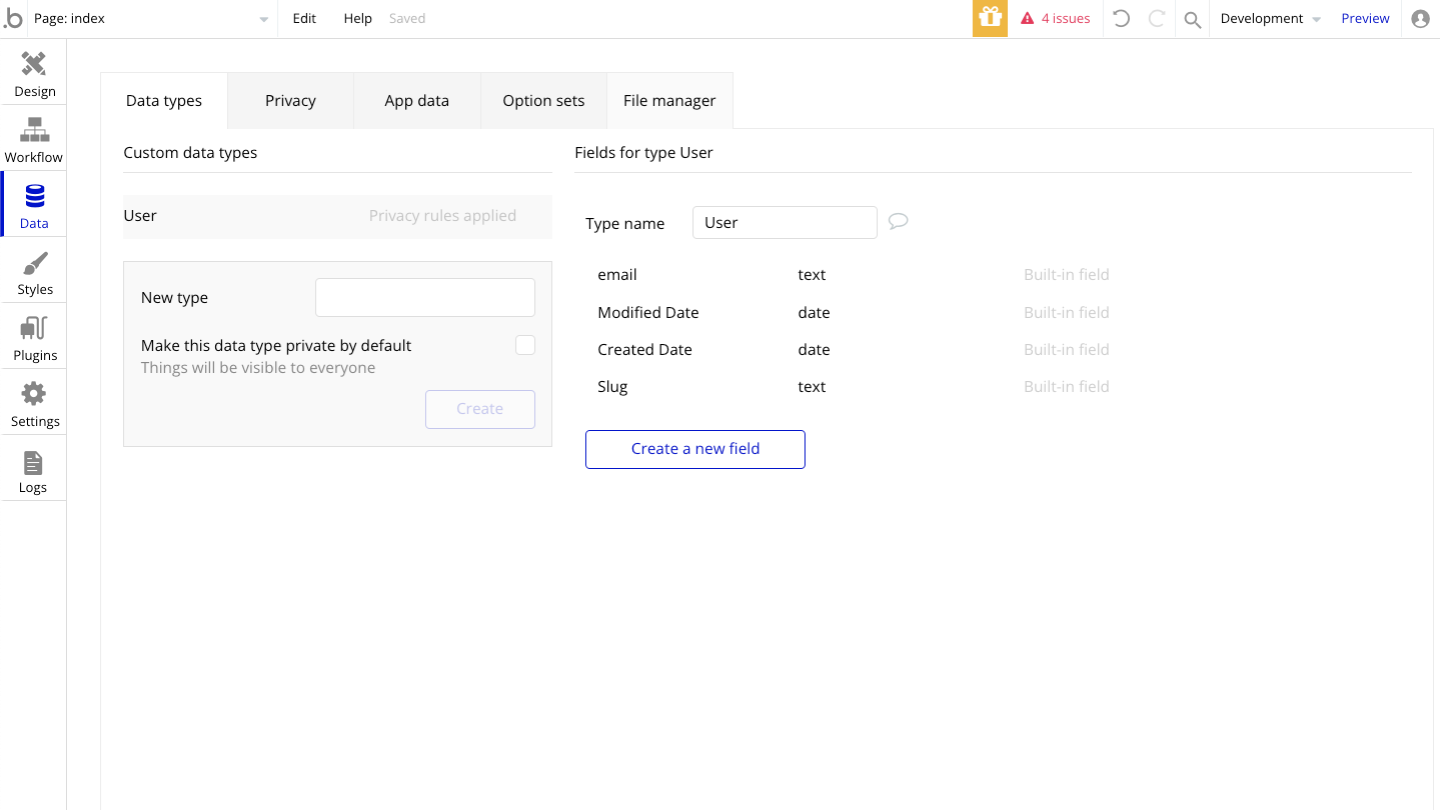Open the Plugins panel

[34, 336]
